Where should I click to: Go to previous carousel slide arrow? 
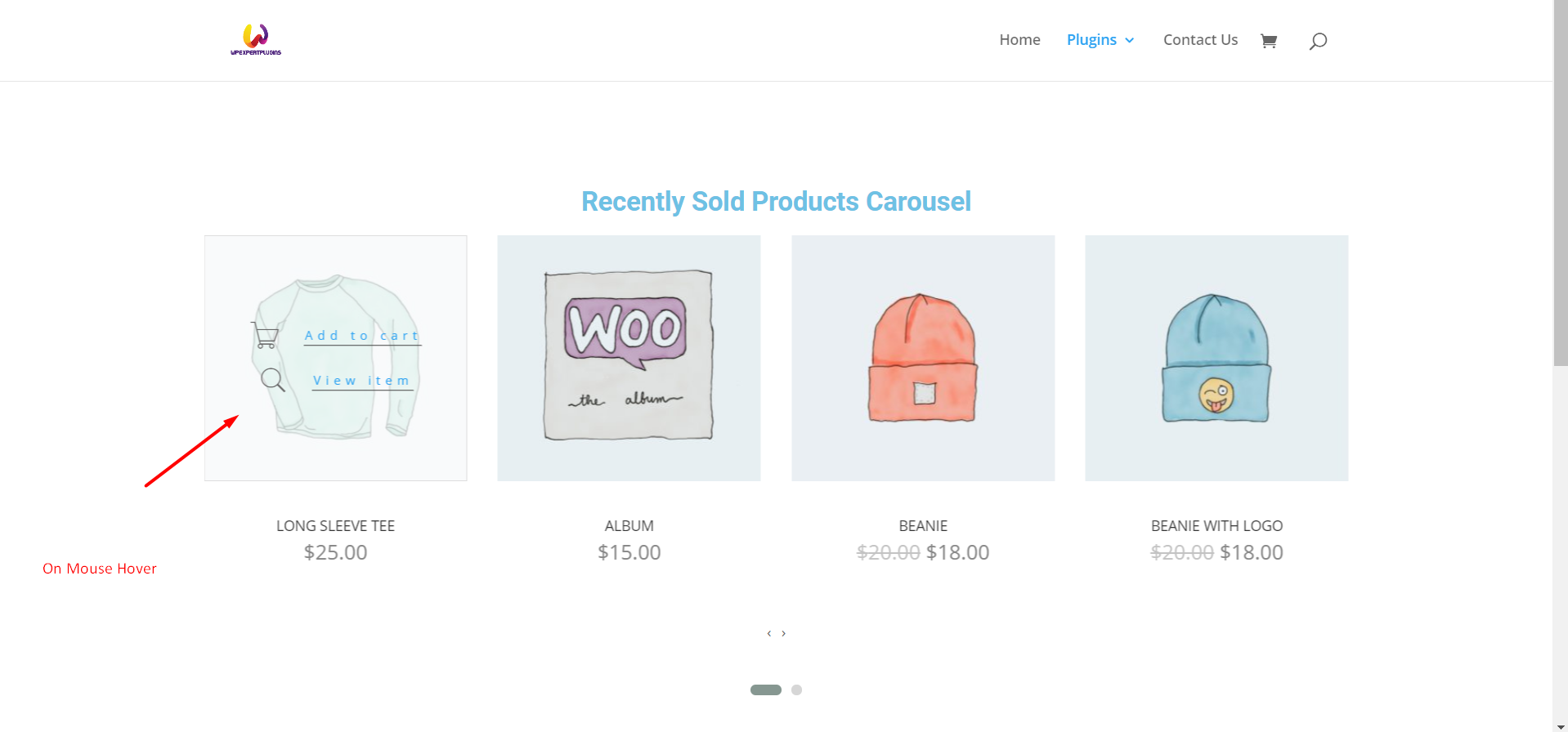click(x=769, y=633)
